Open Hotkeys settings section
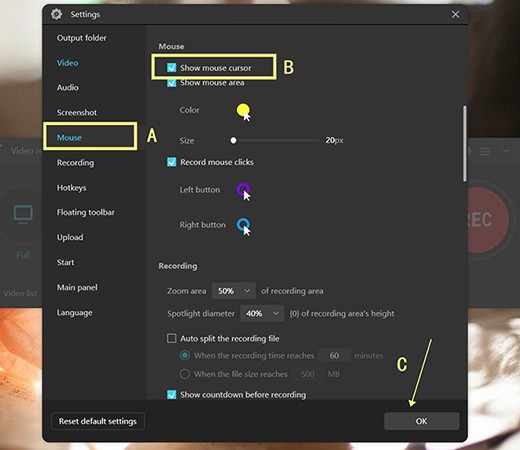520x450 pixels. pyautogui.click(x=71, y=188)
